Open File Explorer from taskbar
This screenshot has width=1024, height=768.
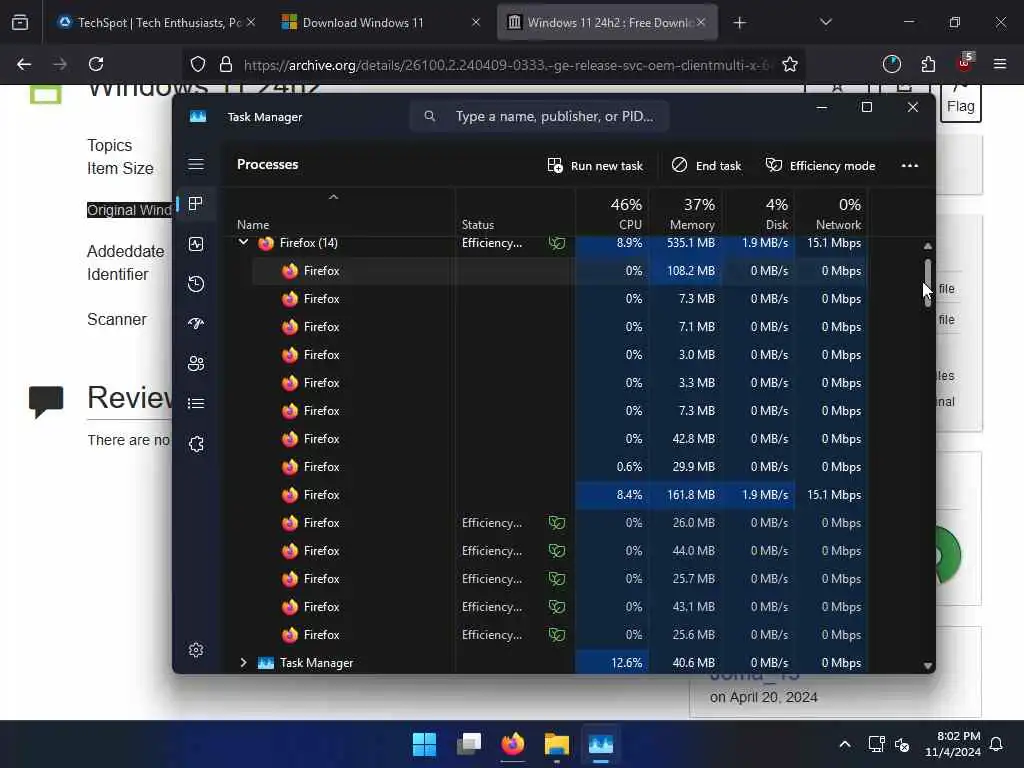pos(557,744)
